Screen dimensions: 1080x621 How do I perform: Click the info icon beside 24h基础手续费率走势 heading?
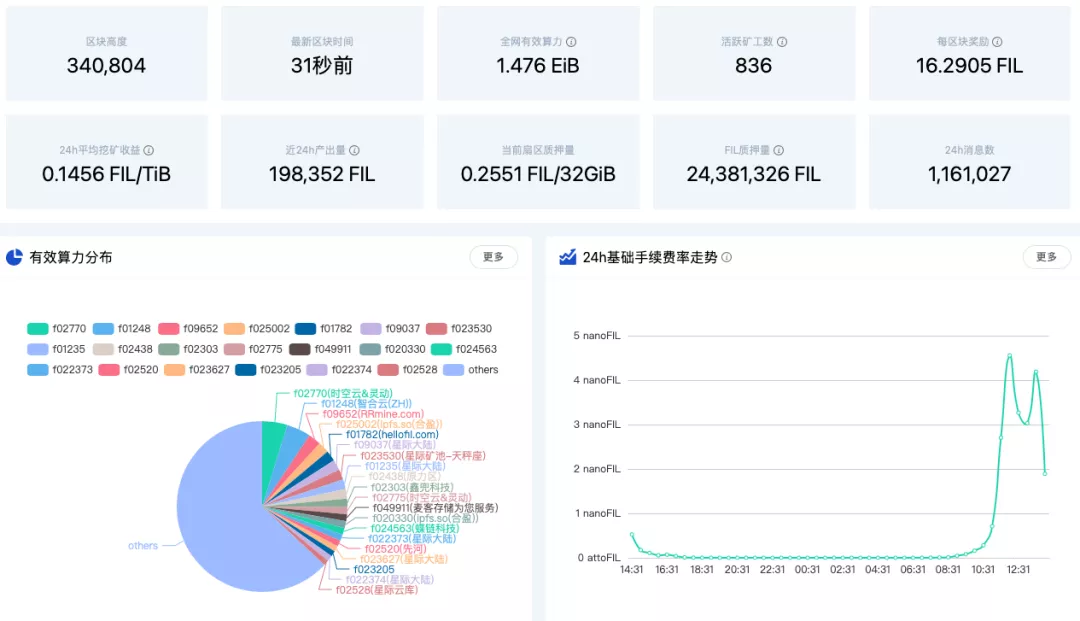coord(727,257)
